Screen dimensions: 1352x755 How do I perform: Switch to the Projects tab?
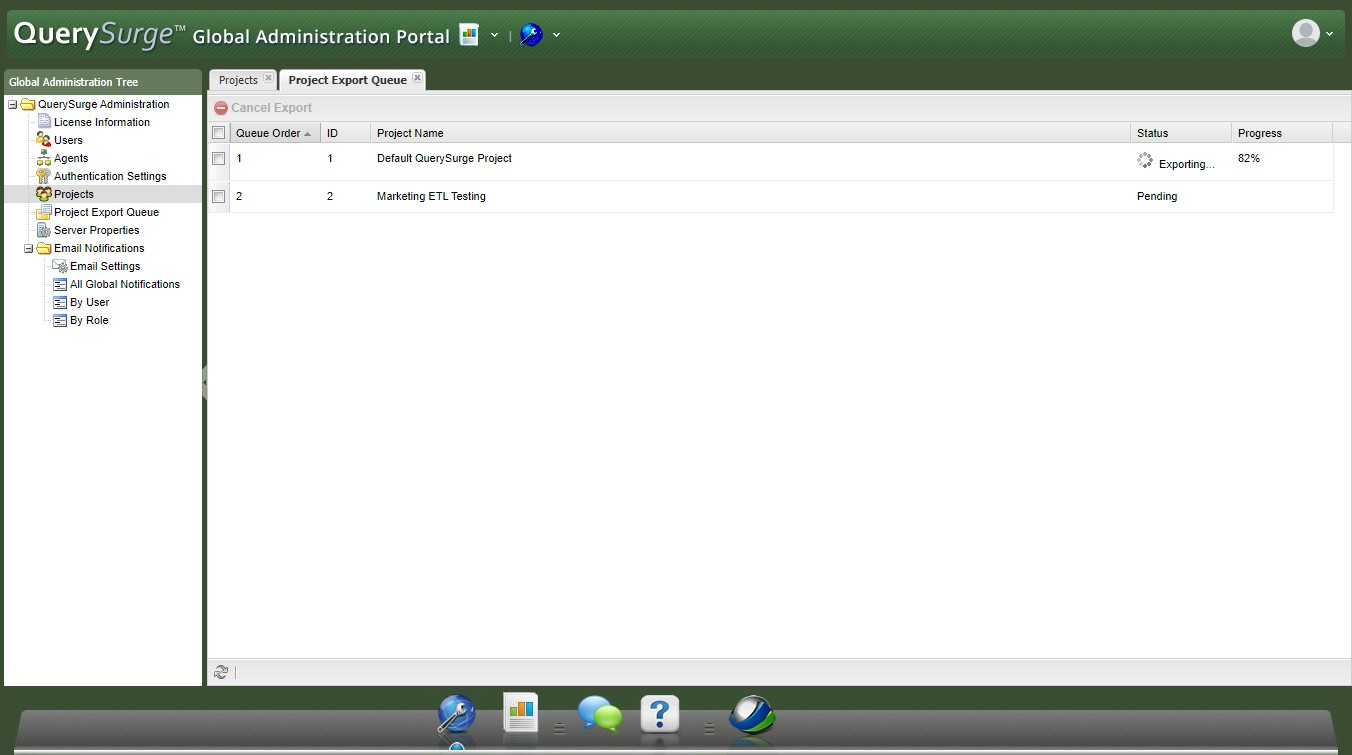coord(238,80)
